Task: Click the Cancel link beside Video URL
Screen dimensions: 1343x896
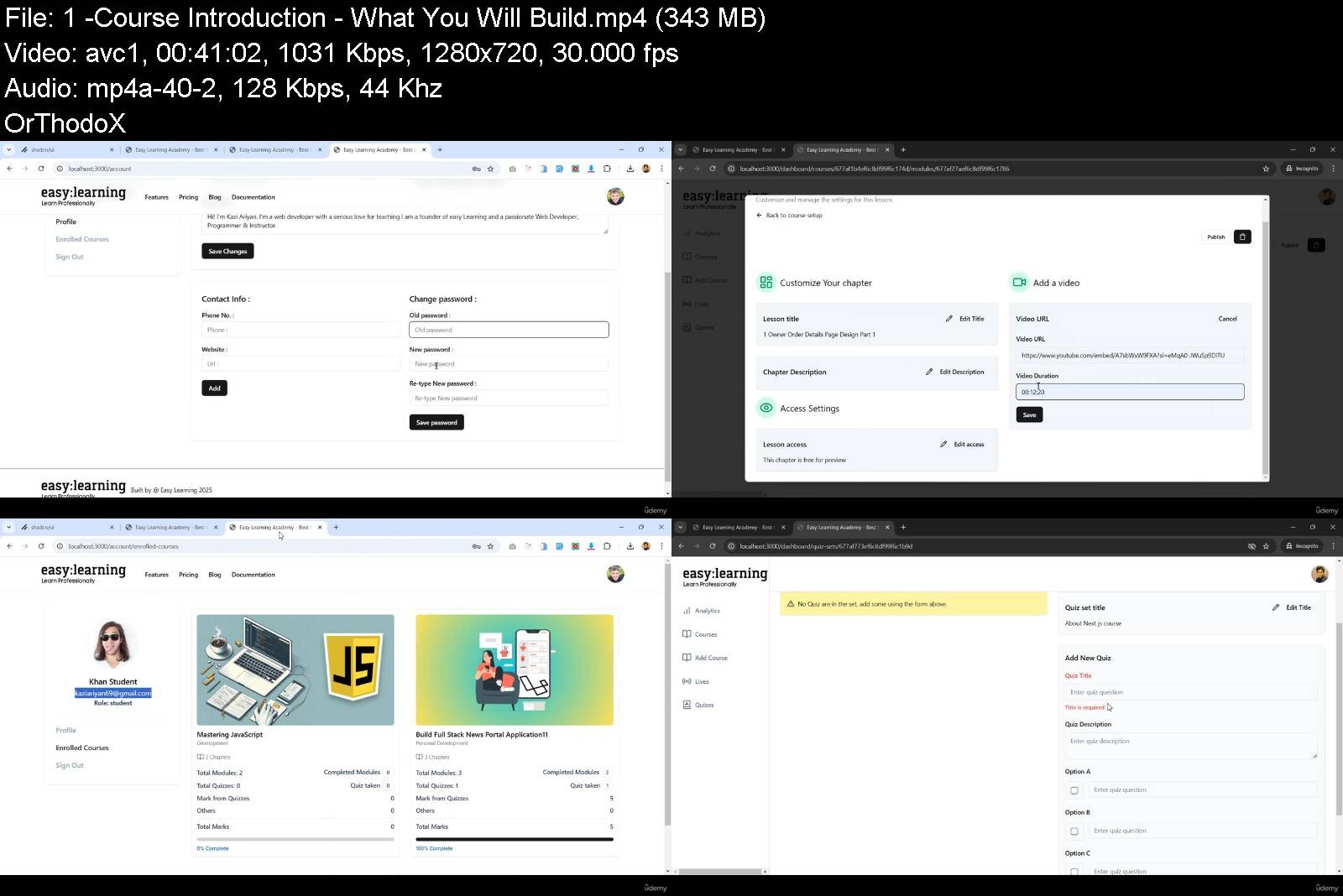Action: (x=1227, y=319)
